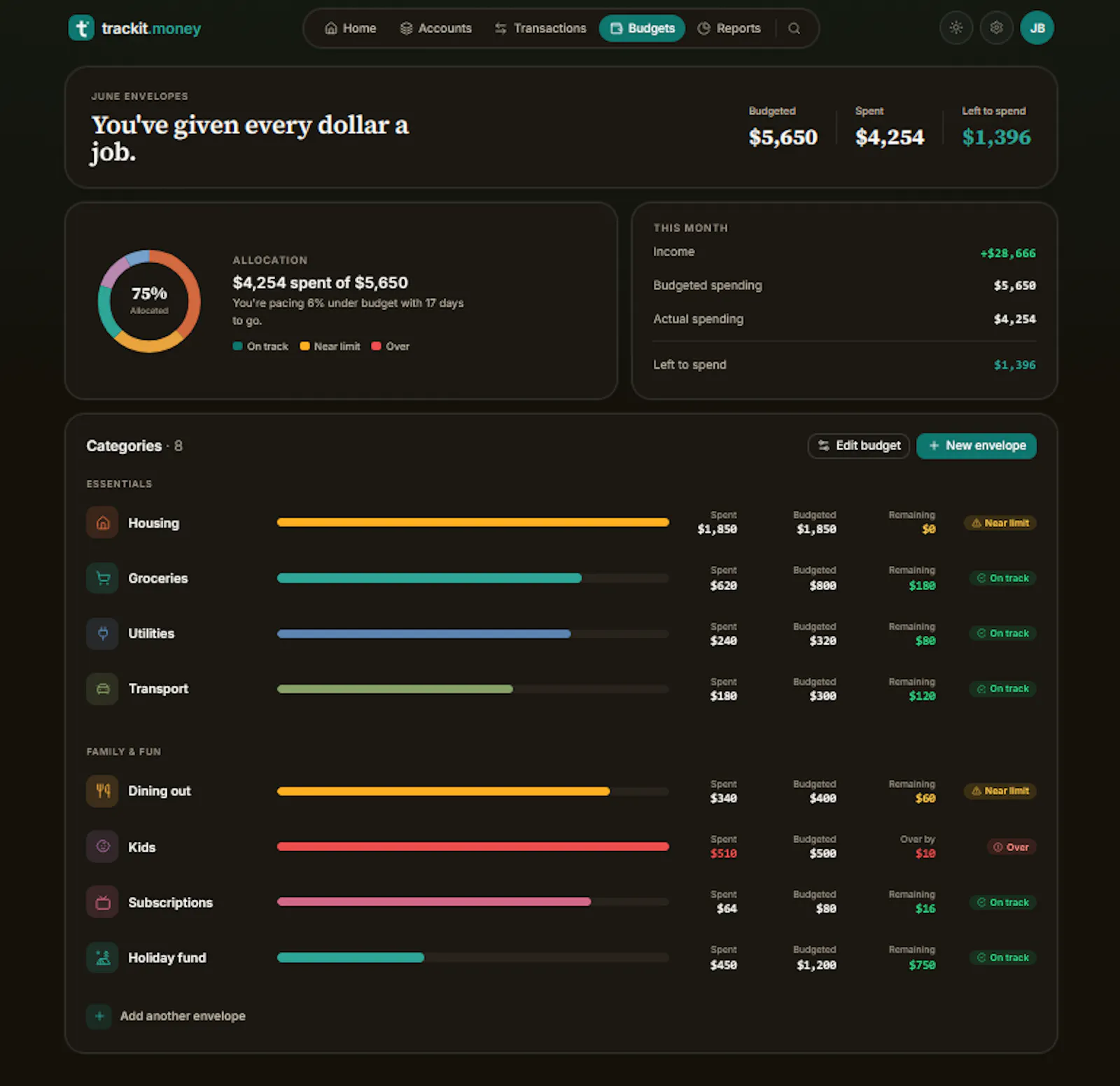Click the Transport car icon

pos(102,689)
